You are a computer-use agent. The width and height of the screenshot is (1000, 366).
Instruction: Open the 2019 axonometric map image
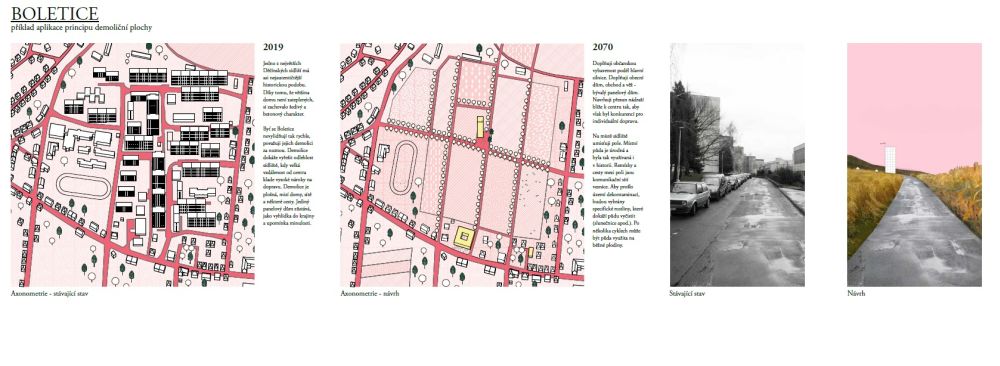click(x=133, y=165)
